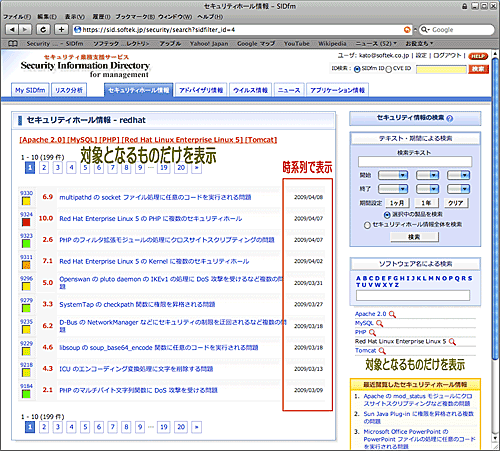Click the yellow severity icon for item 9218
Viewport: 500px width, 451px height.
tap(26, 373)
